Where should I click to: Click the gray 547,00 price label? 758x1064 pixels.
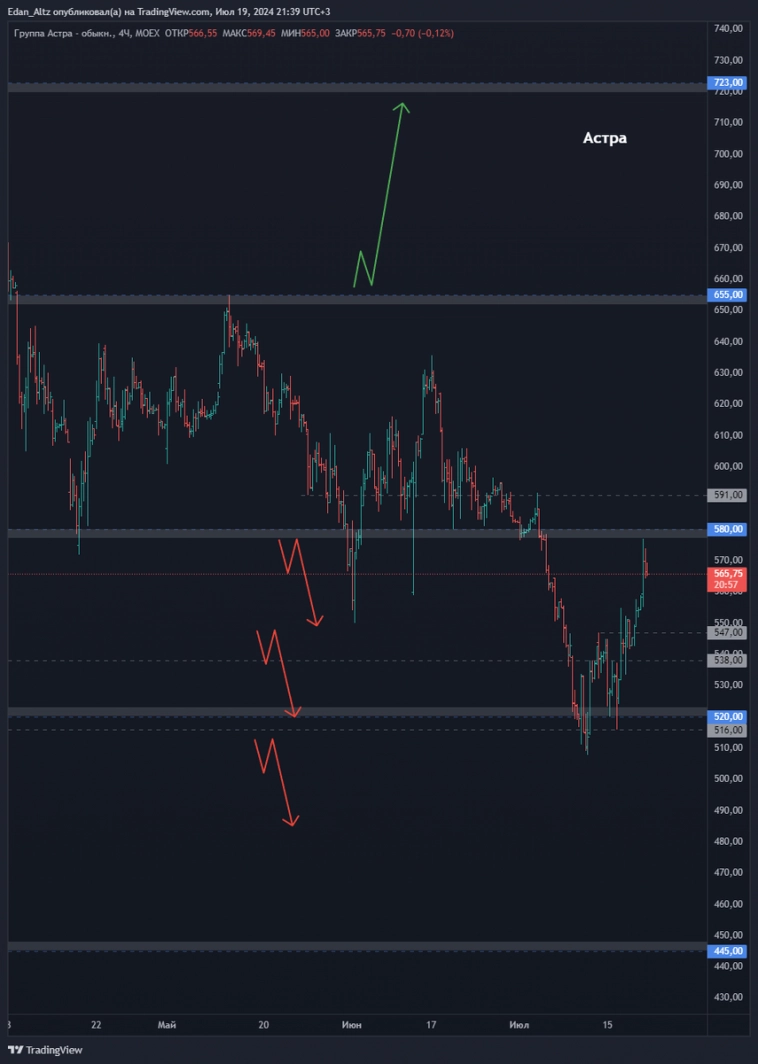(728, 632)
